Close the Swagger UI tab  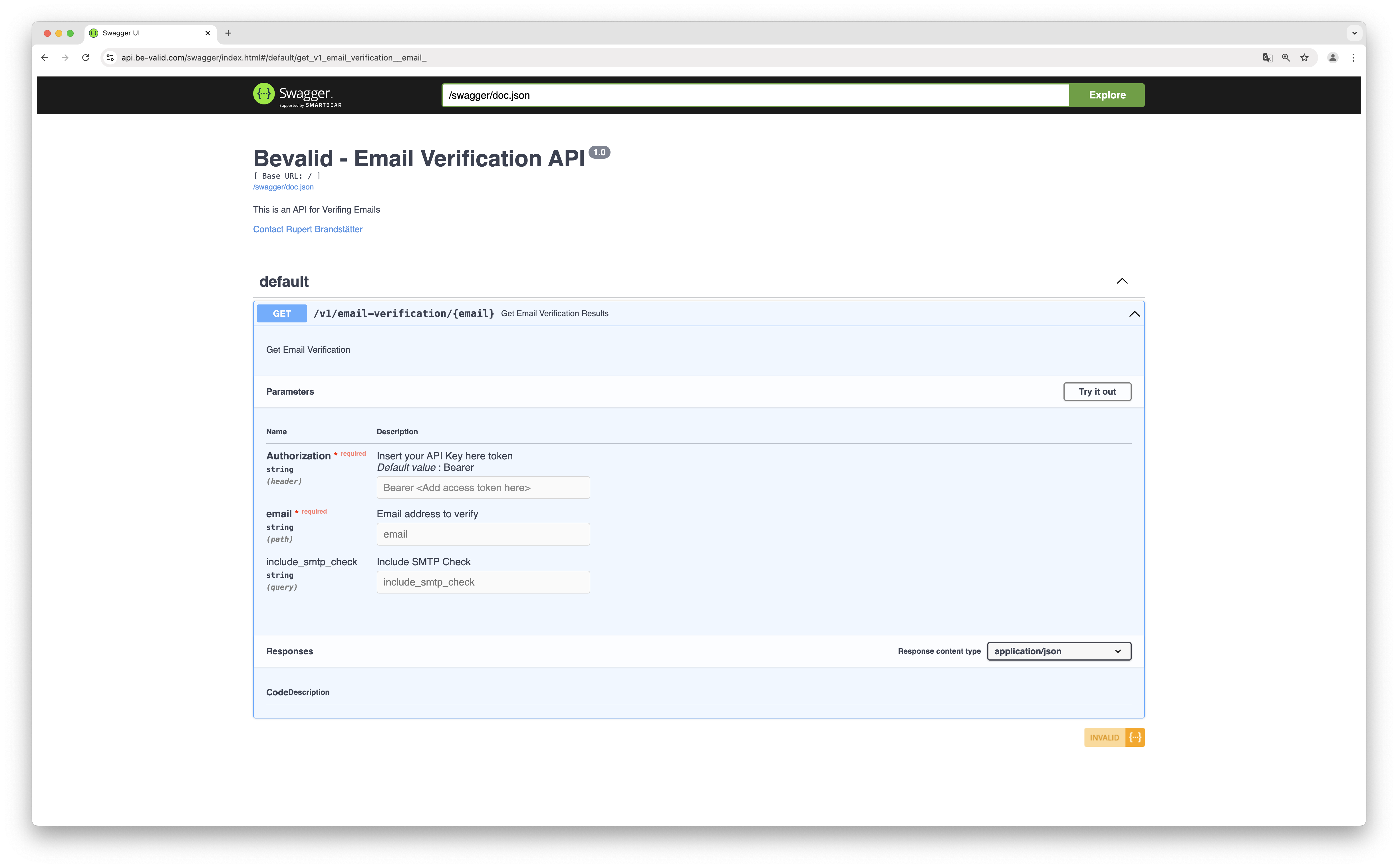[208, 33]
